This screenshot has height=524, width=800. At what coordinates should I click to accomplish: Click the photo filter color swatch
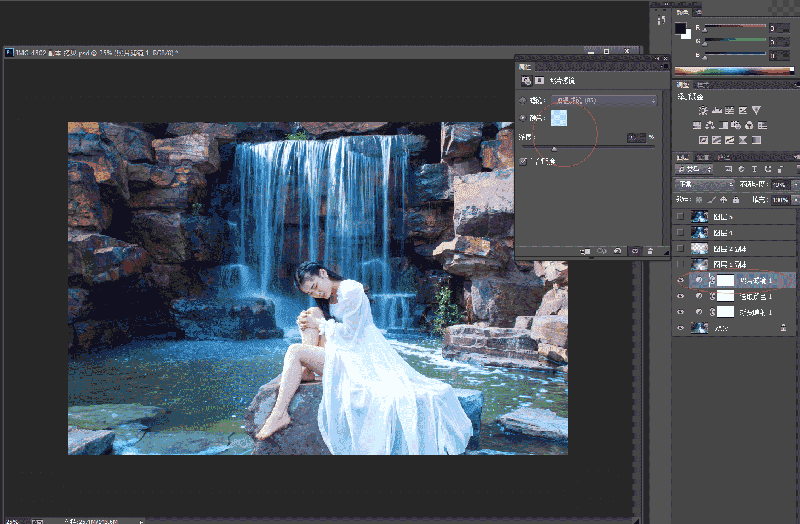pos(558,118)
